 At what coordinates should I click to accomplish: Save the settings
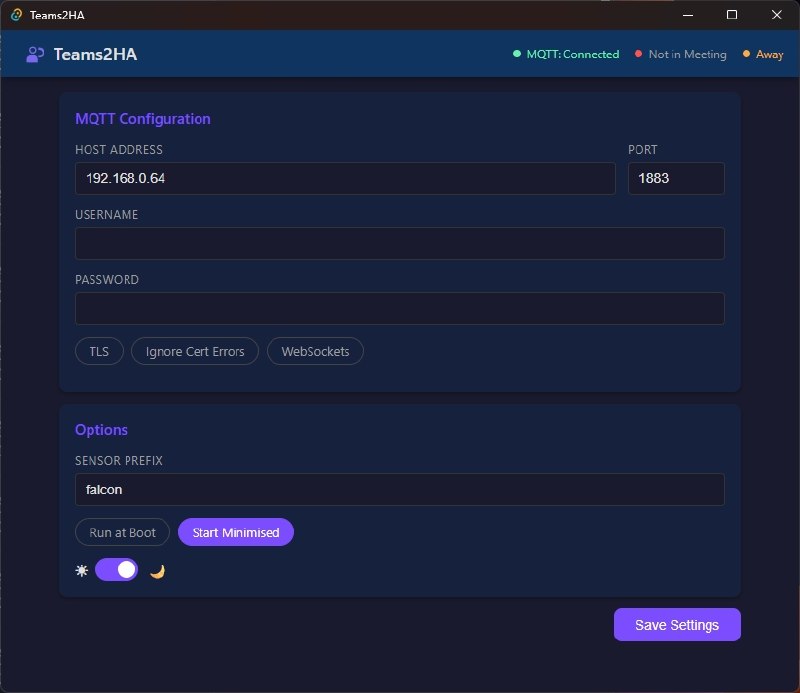677,625
